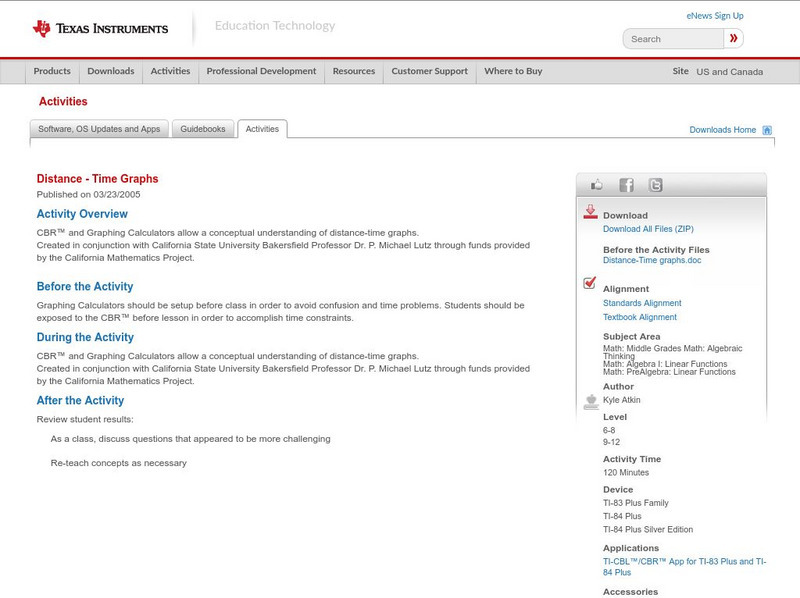Switch to the Guidebooks tab
Viewport: 800px width, 598px height.
pos(203,129)
